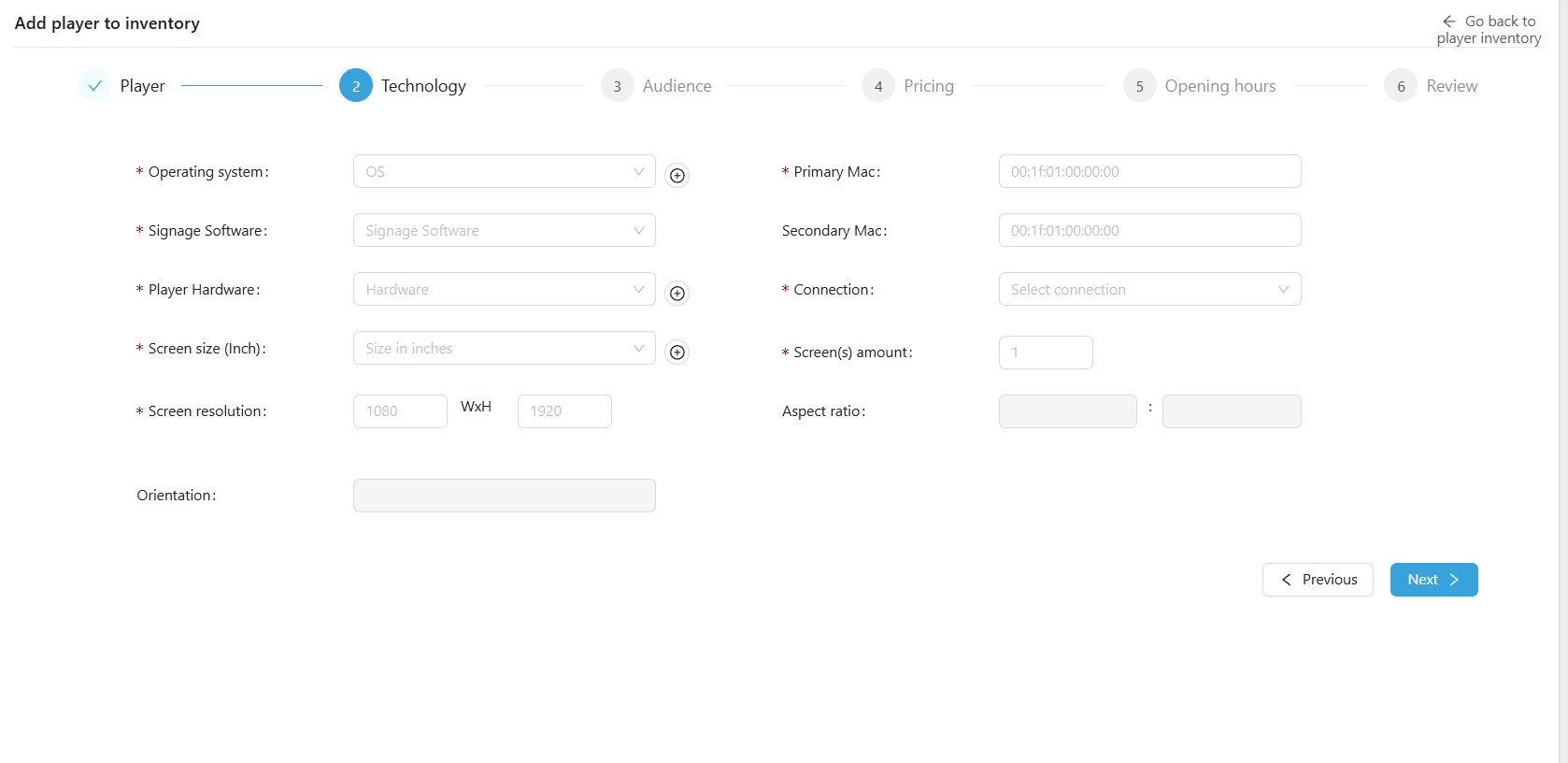Click the plus icon beside Operating system
This screenshot has width=1568, height=763.
coord(677,176)
